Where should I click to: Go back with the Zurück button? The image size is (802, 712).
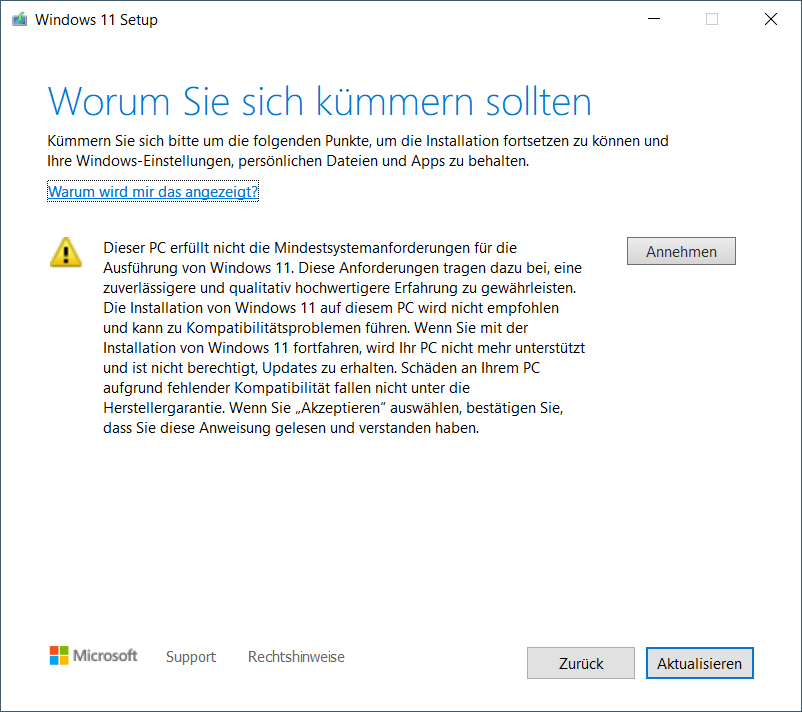580,663
